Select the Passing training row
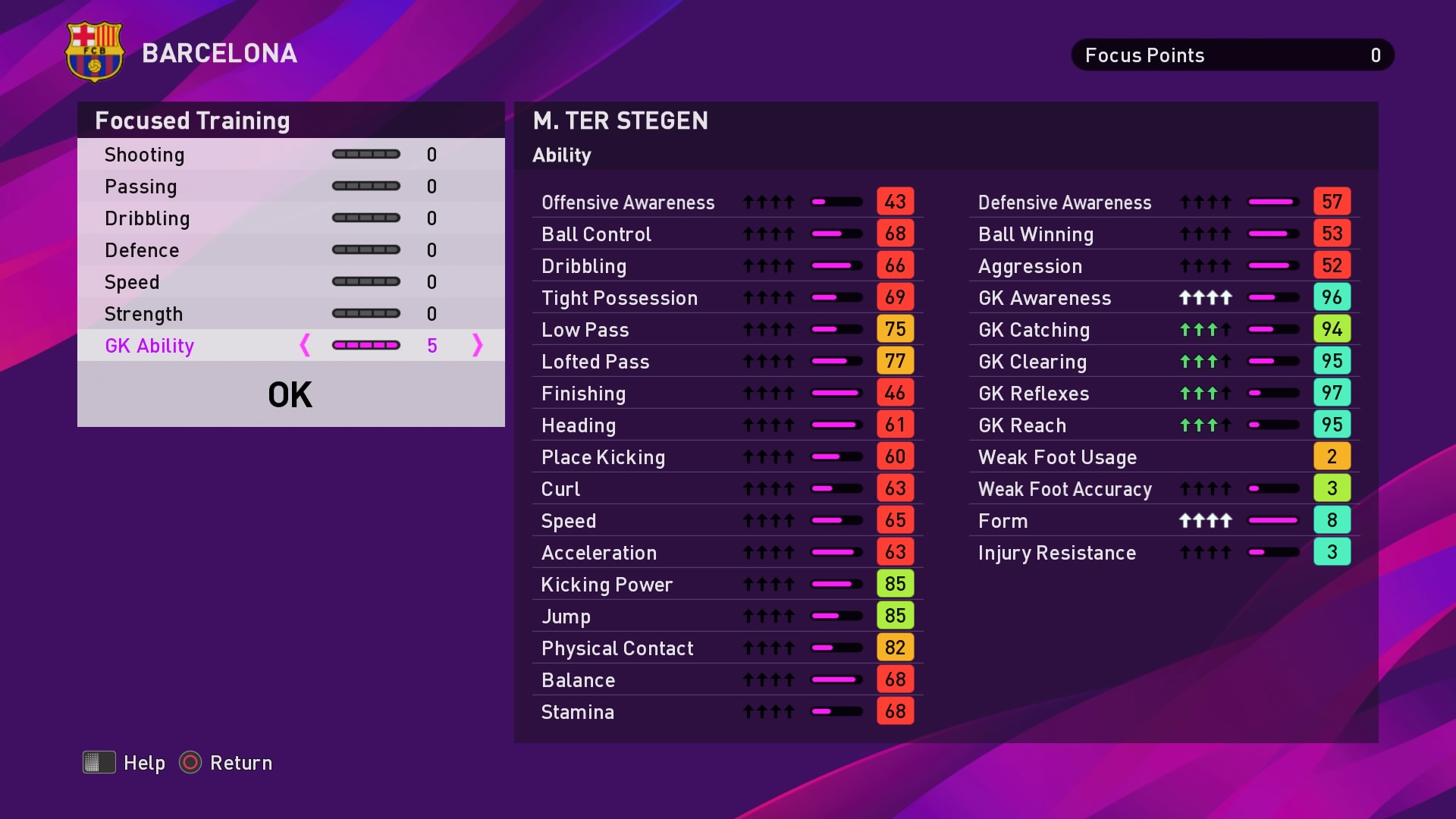The height and width of the screenshot is (819, 1456). [x=291, y=187]
